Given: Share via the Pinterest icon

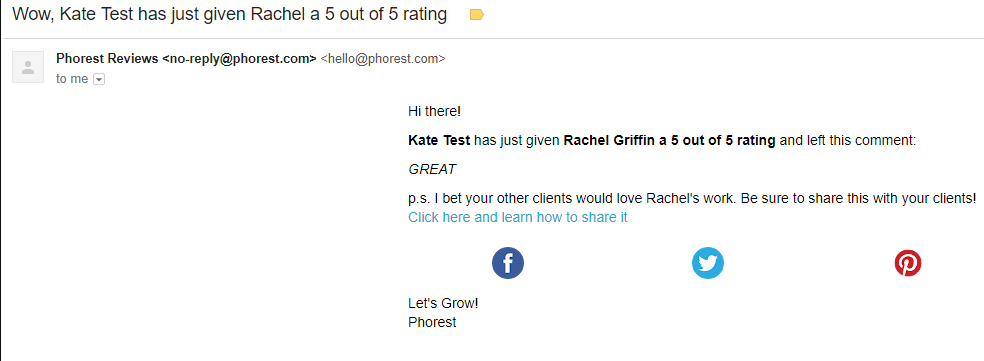Looking at the screenshot, I should click(x=907, y=263).
